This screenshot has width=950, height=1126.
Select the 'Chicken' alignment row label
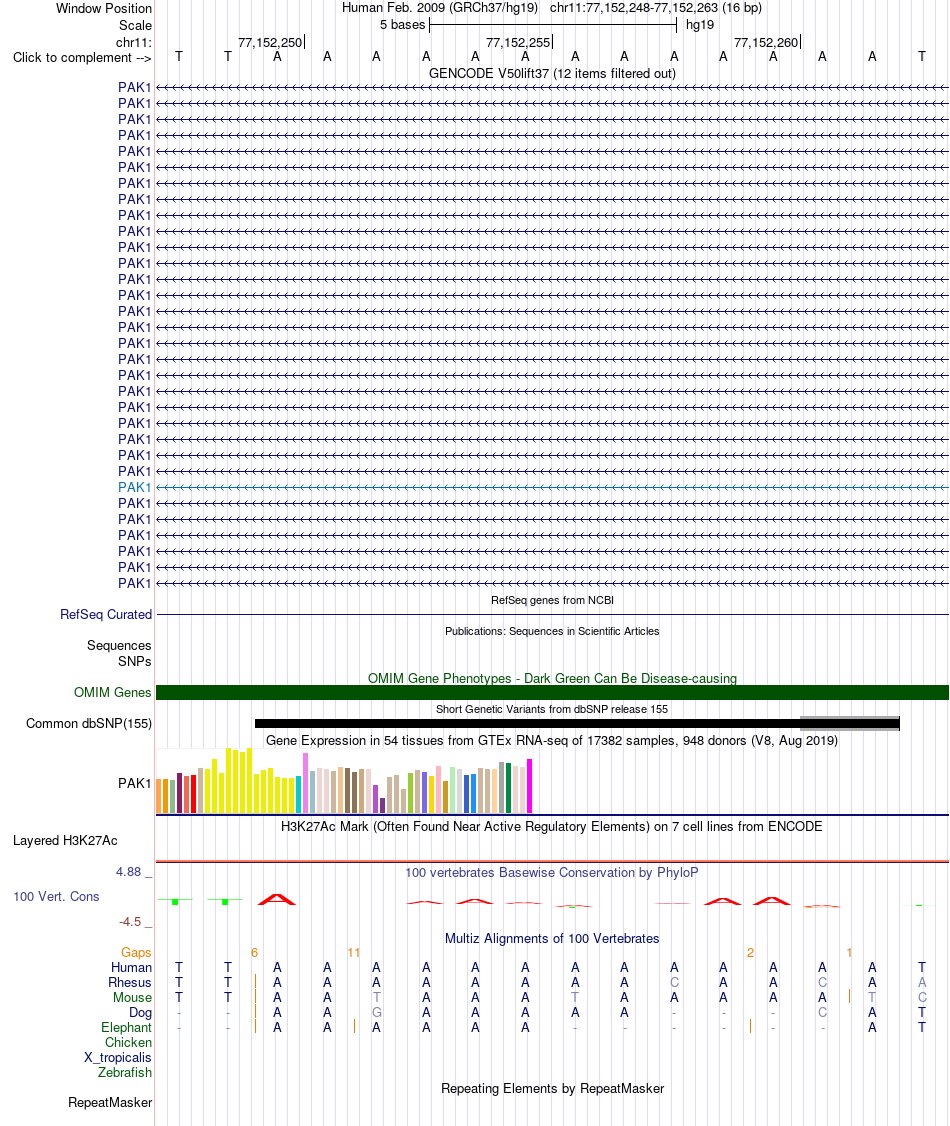(x=129, y=1043)
